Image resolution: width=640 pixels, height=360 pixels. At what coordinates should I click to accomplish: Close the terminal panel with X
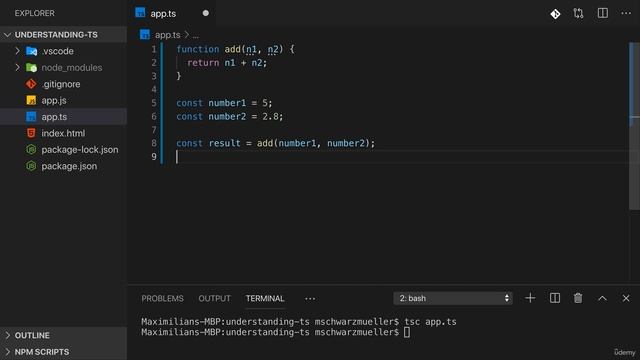(x=626, y=298)
